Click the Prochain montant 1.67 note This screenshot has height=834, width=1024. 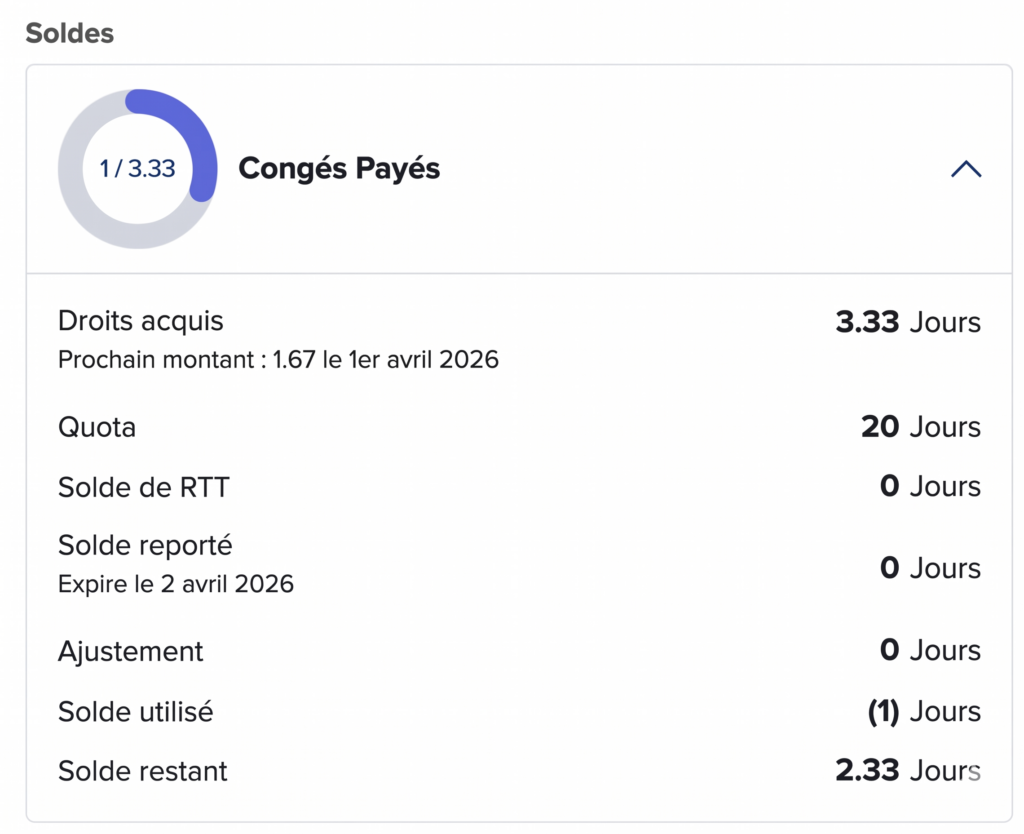(278, 360)
